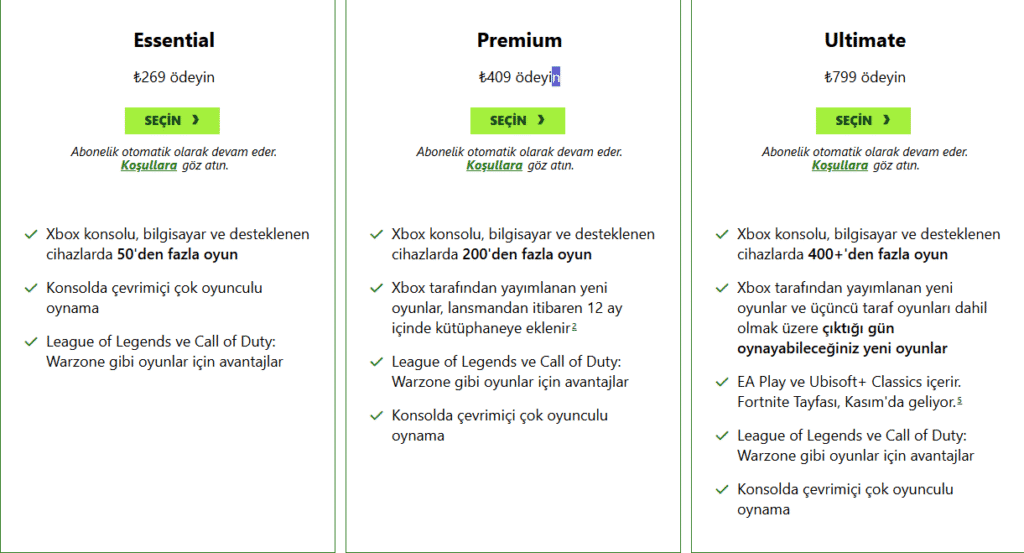
Task: Click checkmark beside Ultimate '400+'den fazla oyun'
Action: coord(722,235)
